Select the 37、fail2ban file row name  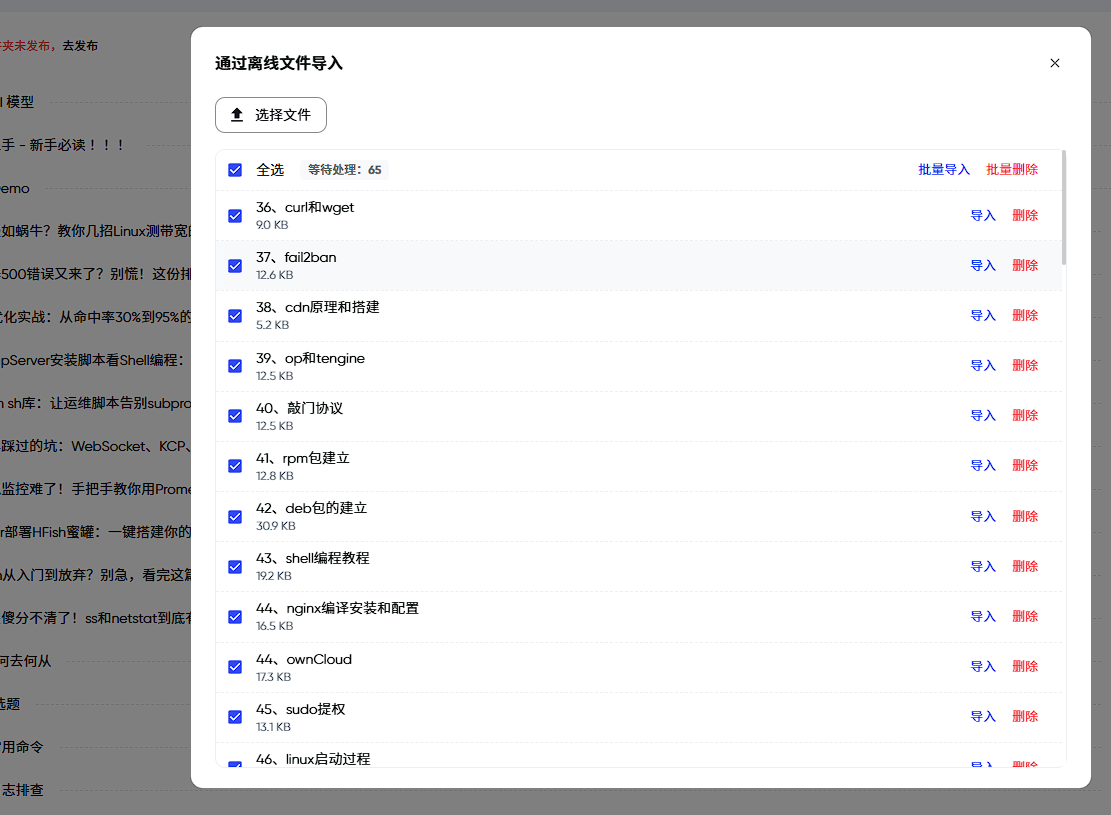[296, 258]
